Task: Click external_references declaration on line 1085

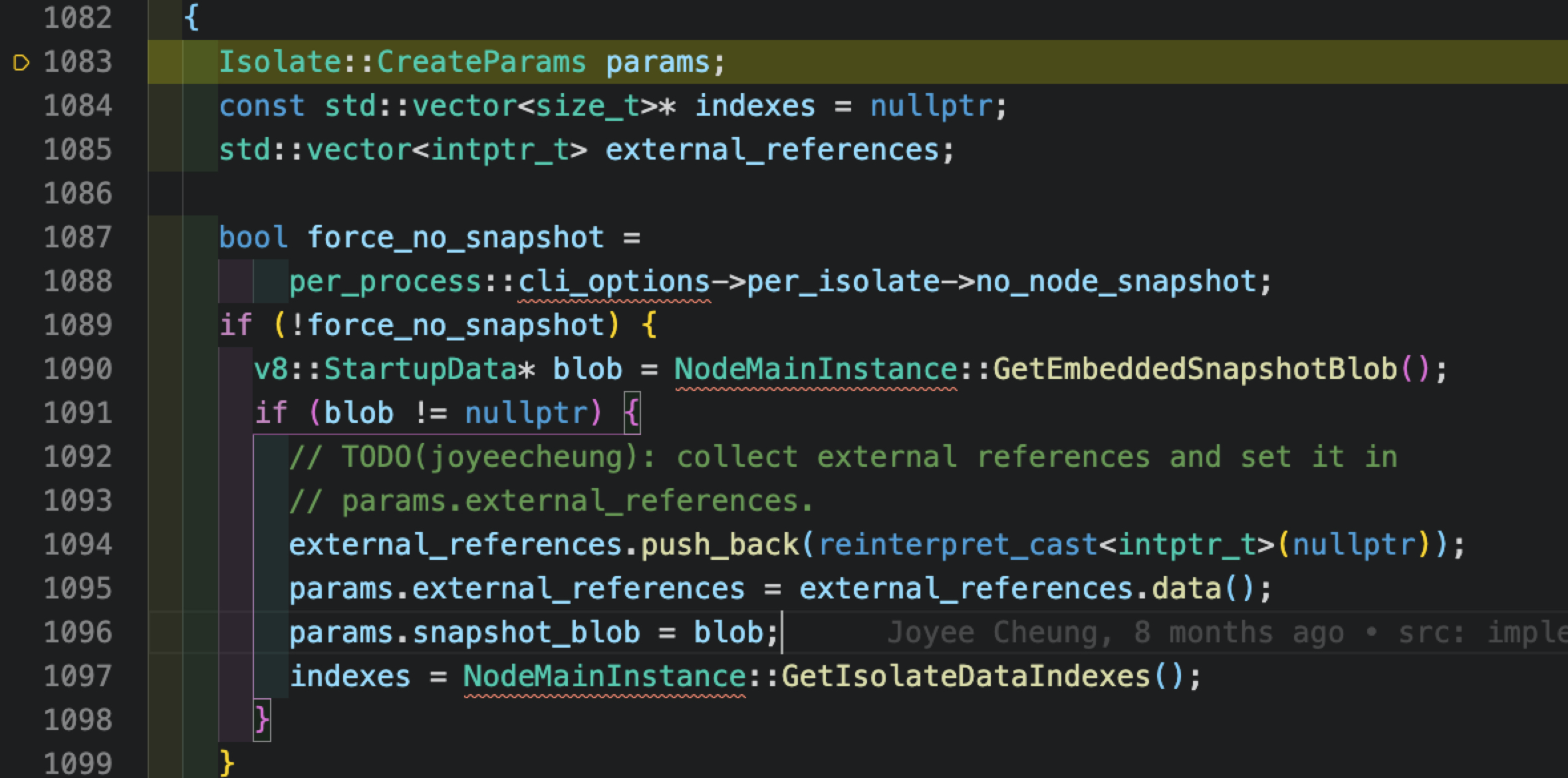Action: 772,150
